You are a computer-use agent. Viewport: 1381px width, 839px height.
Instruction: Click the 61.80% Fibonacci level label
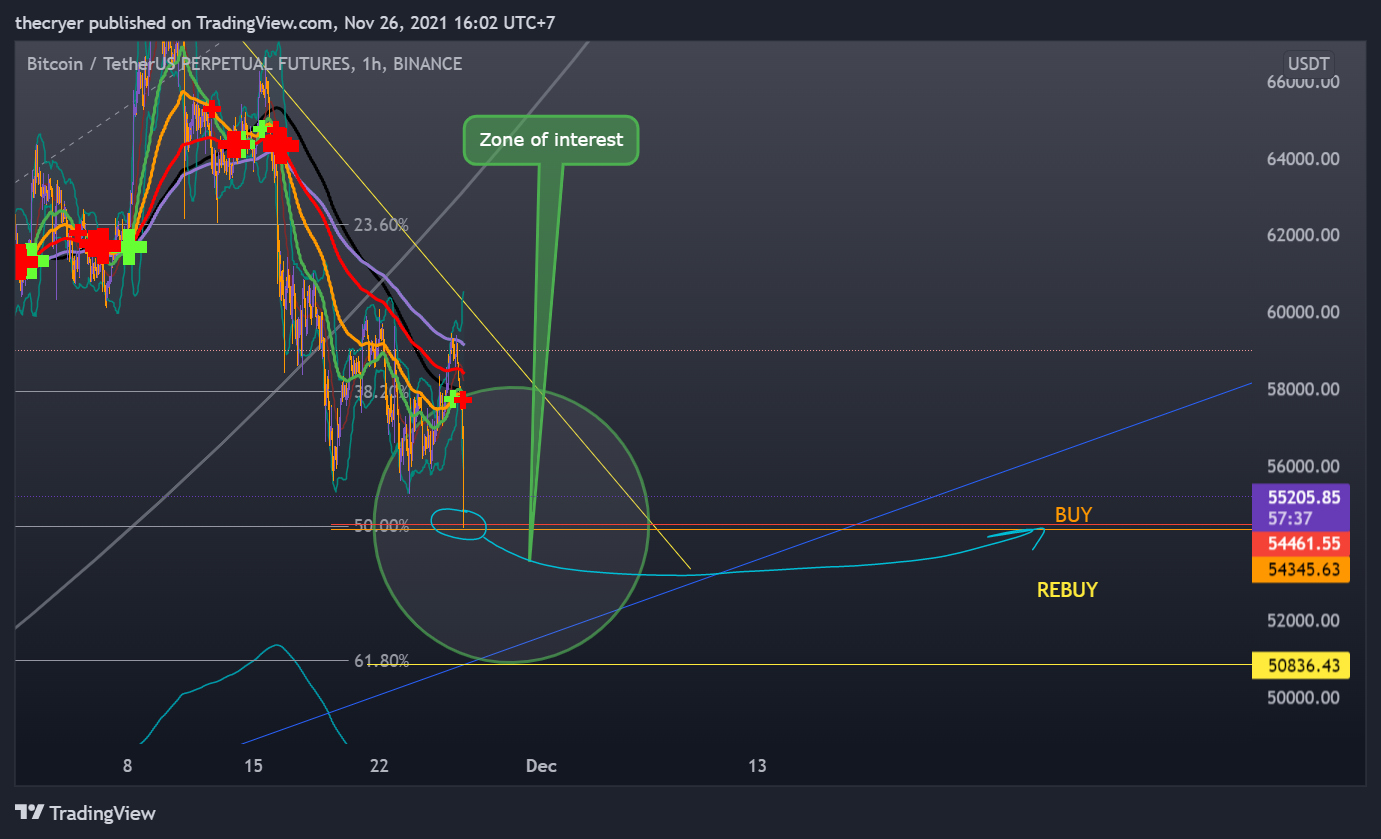click(x=381, y=661)
